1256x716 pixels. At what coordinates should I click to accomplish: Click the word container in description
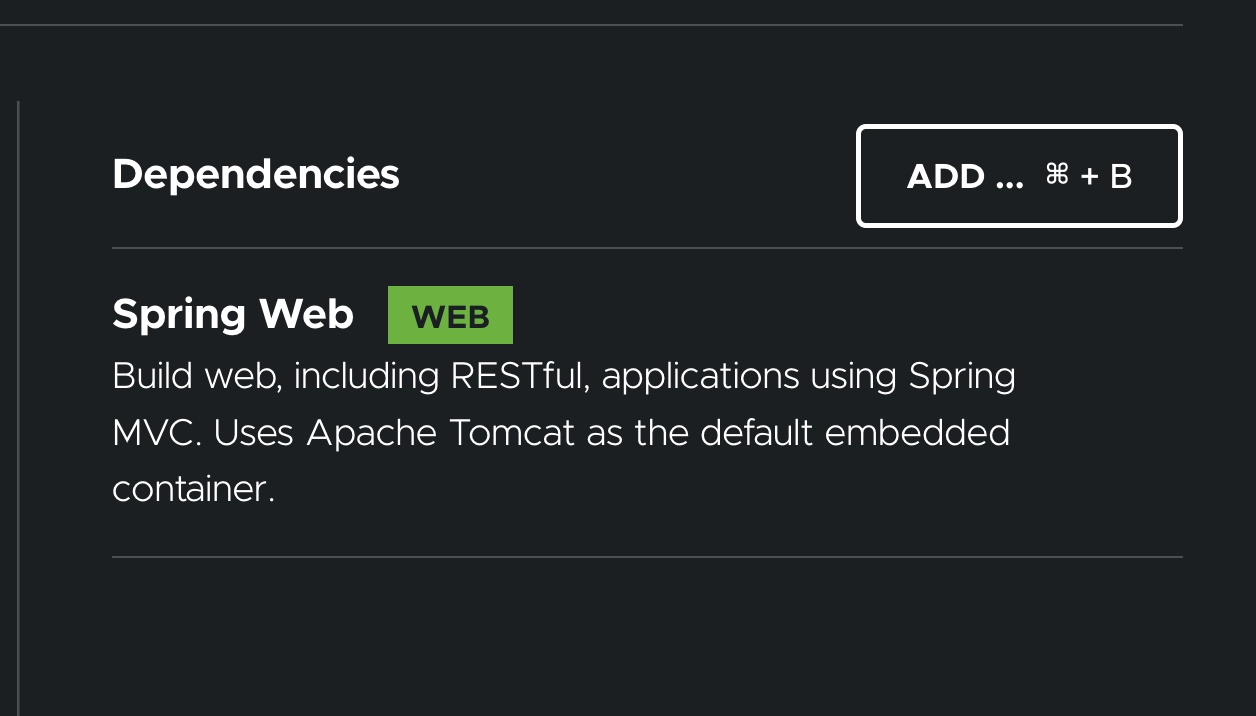[x=193, y=489]
